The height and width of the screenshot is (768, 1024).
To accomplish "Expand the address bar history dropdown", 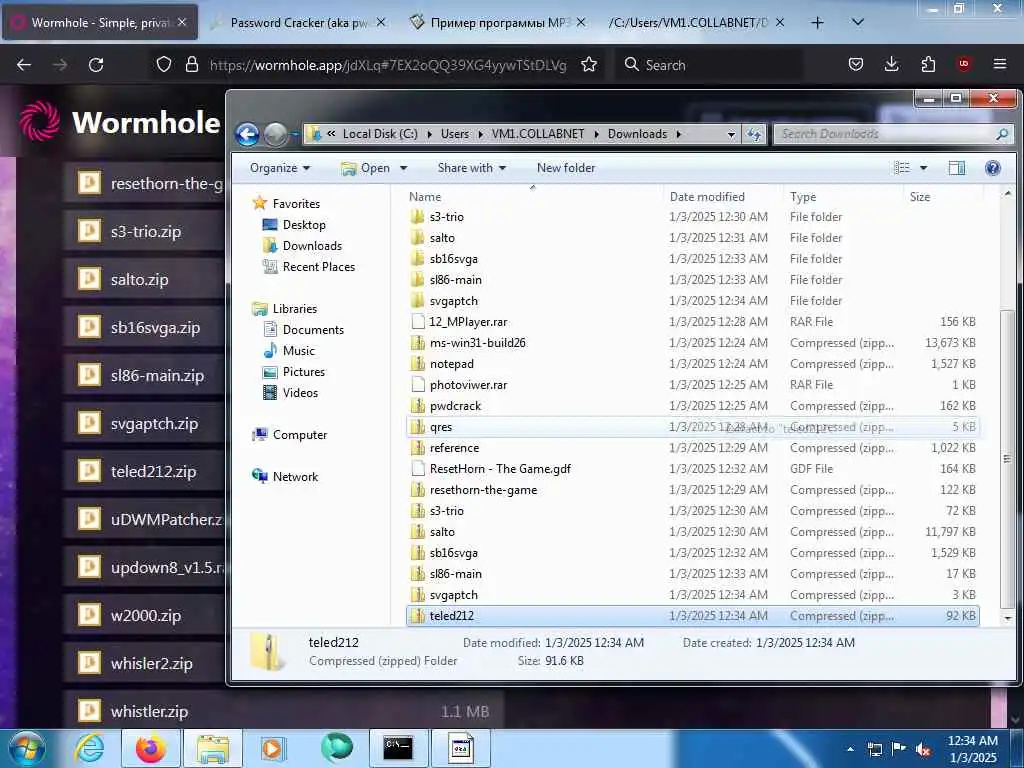I will pyautogui.click(x=731, y=134).
